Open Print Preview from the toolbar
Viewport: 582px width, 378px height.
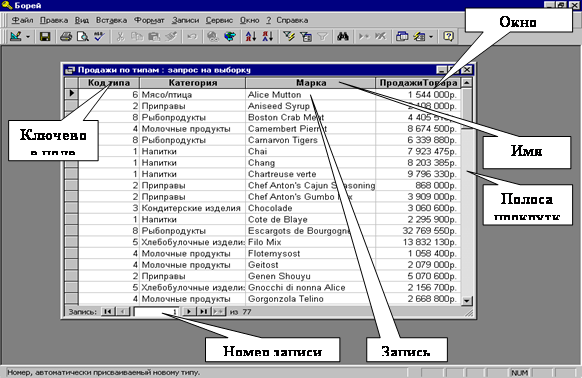tap(83, 36)
